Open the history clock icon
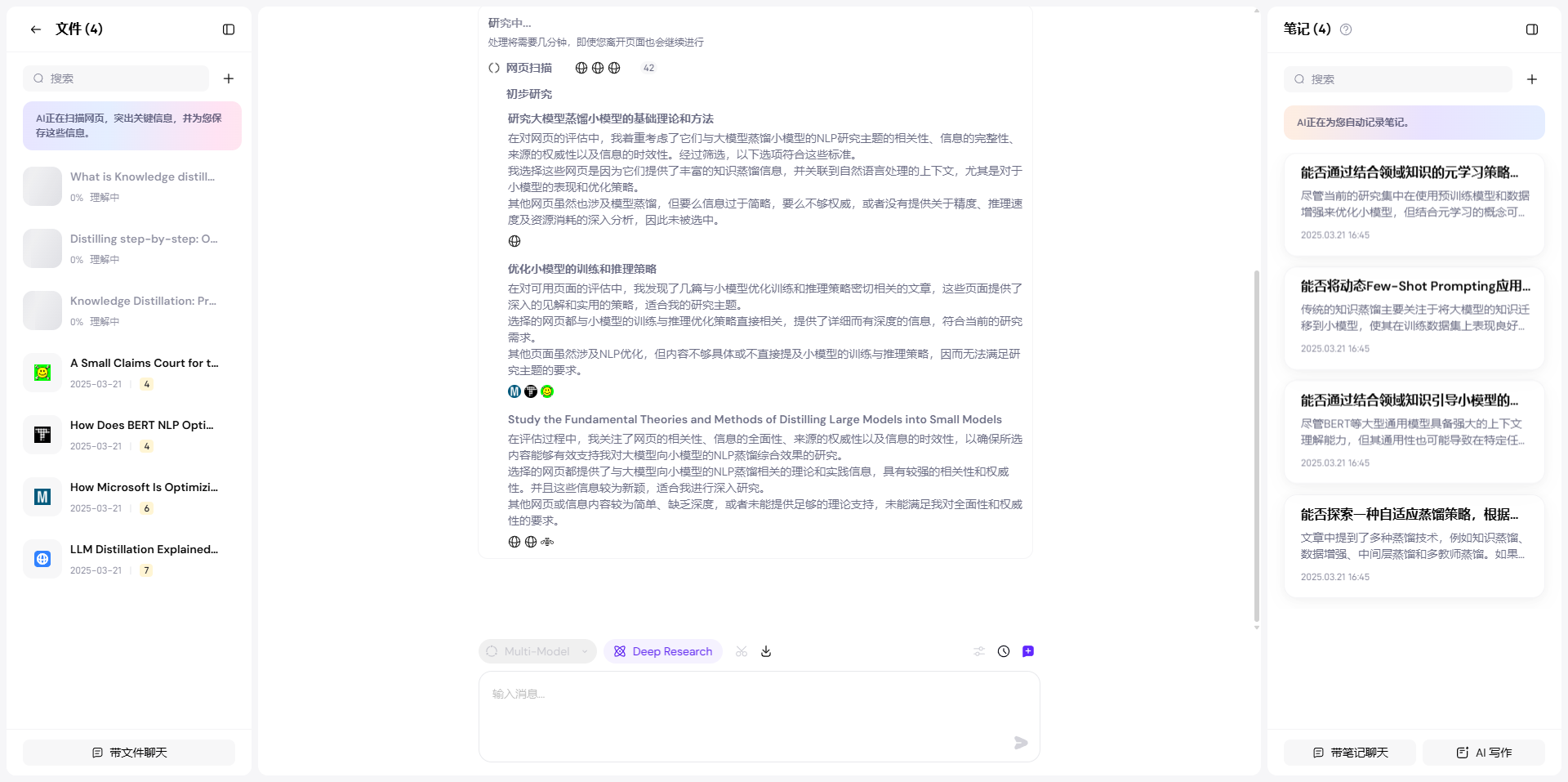Image resolution: width=1568 pixels, height=782 pixels. (1004, 651)
